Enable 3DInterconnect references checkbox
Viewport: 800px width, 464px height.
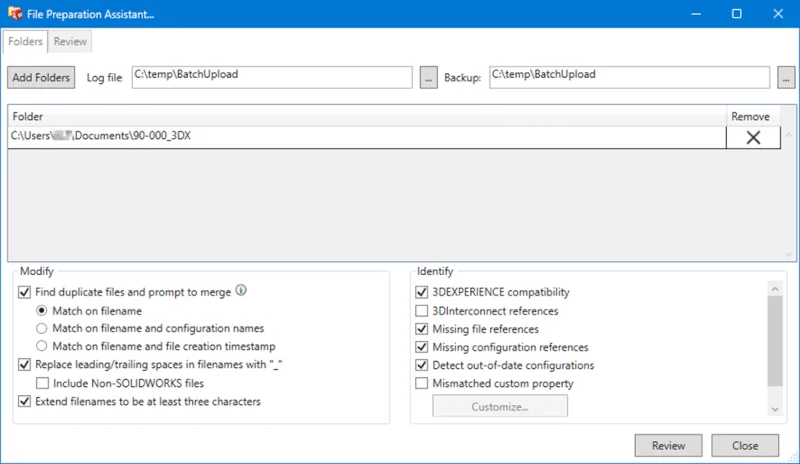(421, 311)
